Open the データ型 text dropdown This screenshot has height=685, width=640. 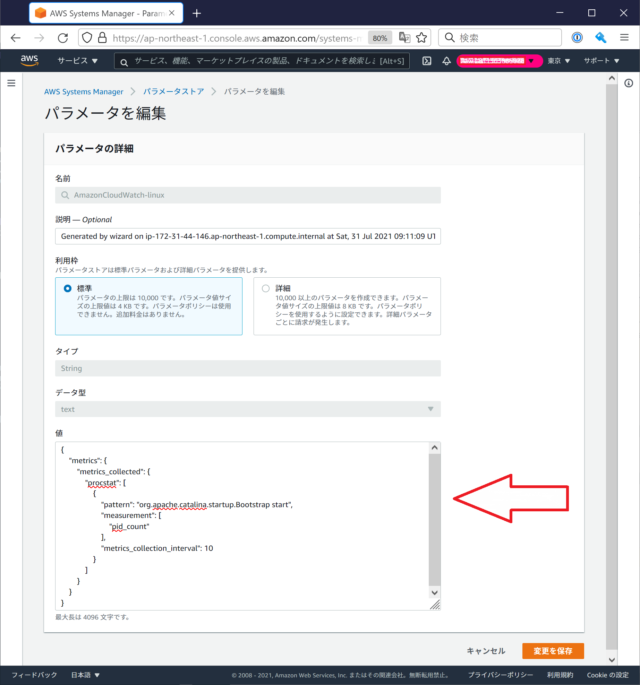pyautogui.click(x=248, y=409)
